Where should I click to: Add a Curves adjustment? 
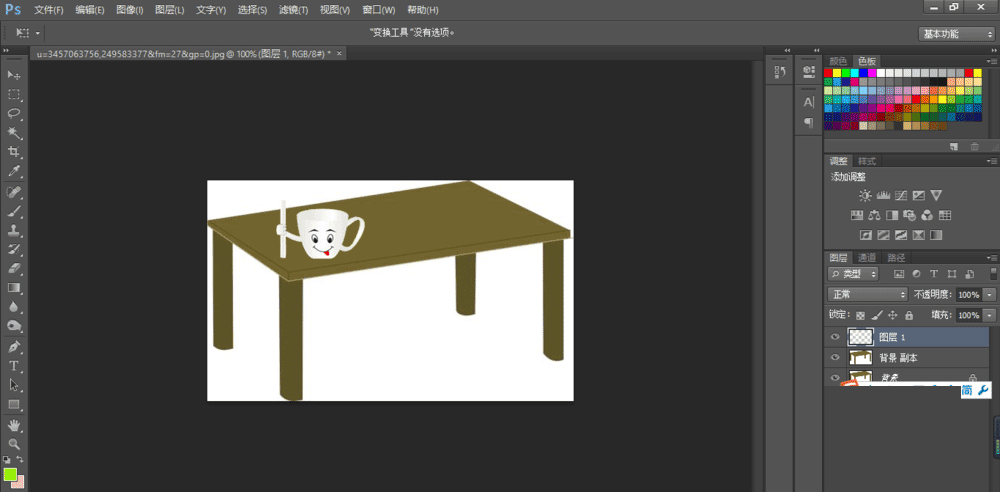pos(901,195)
